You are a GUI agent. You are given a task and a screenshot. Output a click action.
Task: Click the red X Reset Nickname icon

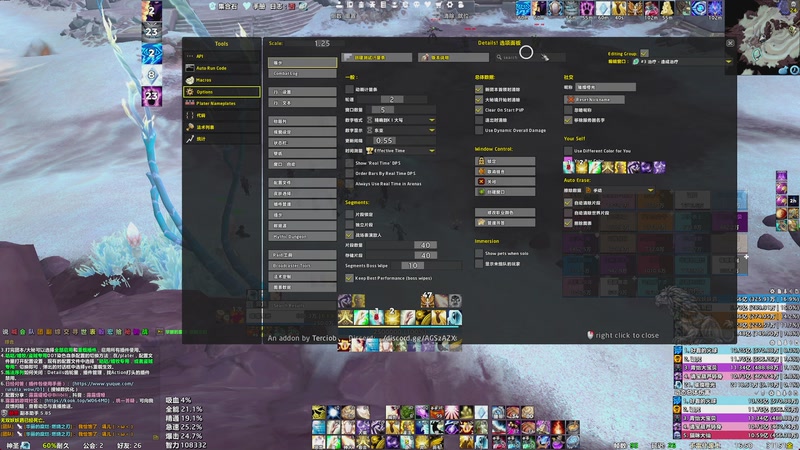pos(571,99)
